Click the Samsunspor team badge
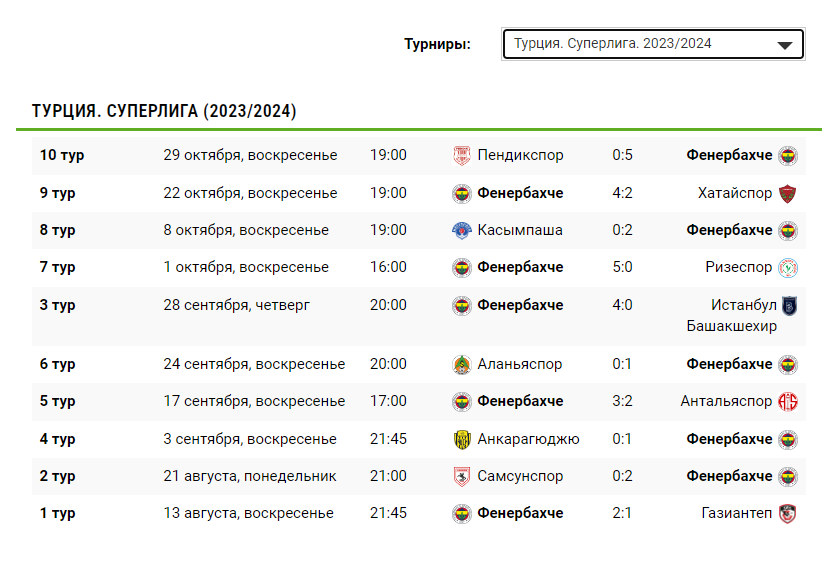Screen dimensions: 836x568 (x=461, y=477)
